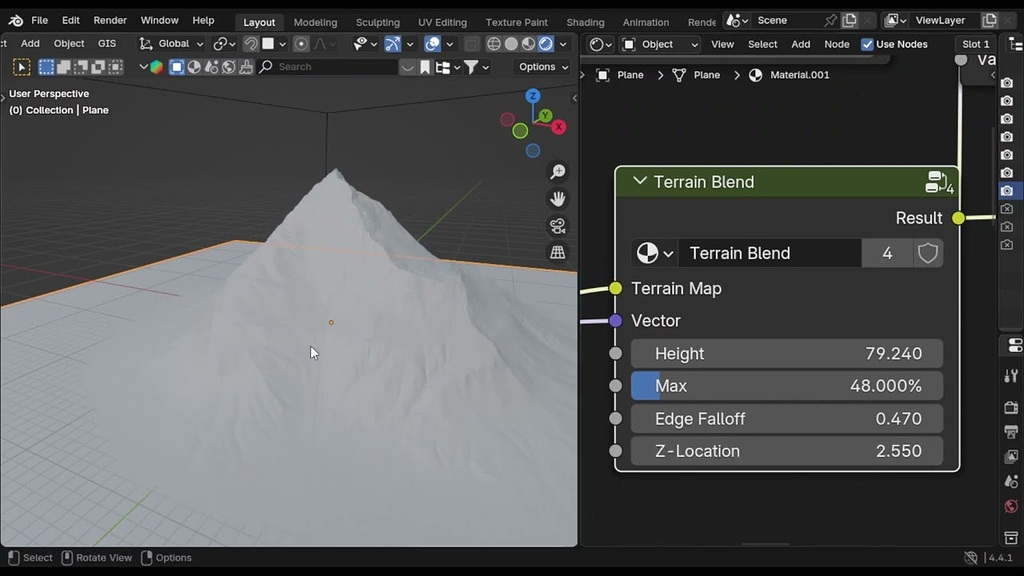Click the Height 79.240 value field

click(x=787, y=353)
